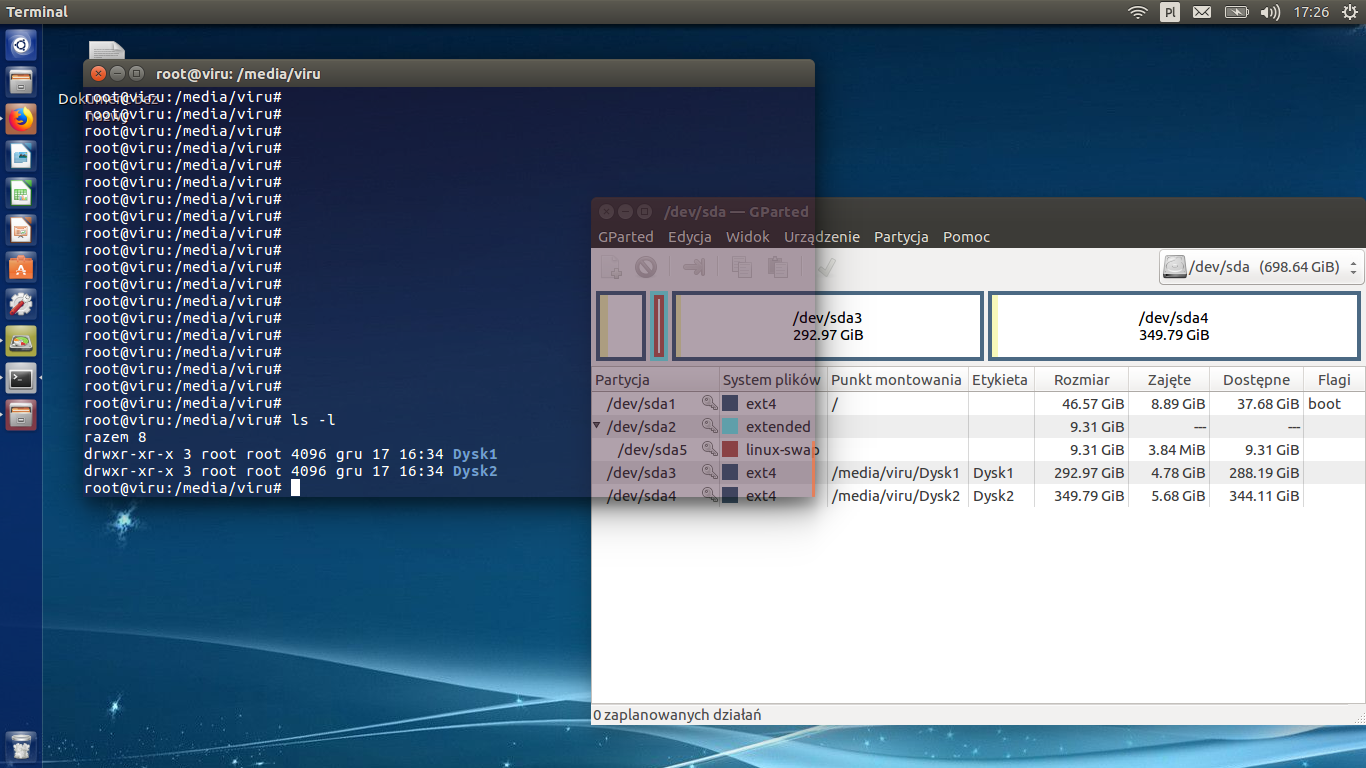
Task: Open the Edycja menu
Action: coord(690,237)
